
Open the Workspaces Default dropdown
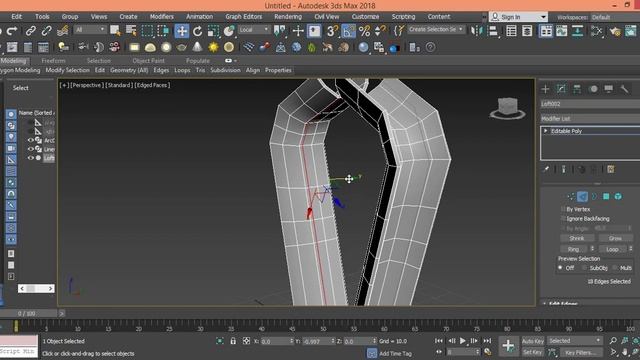pos(616,17)
